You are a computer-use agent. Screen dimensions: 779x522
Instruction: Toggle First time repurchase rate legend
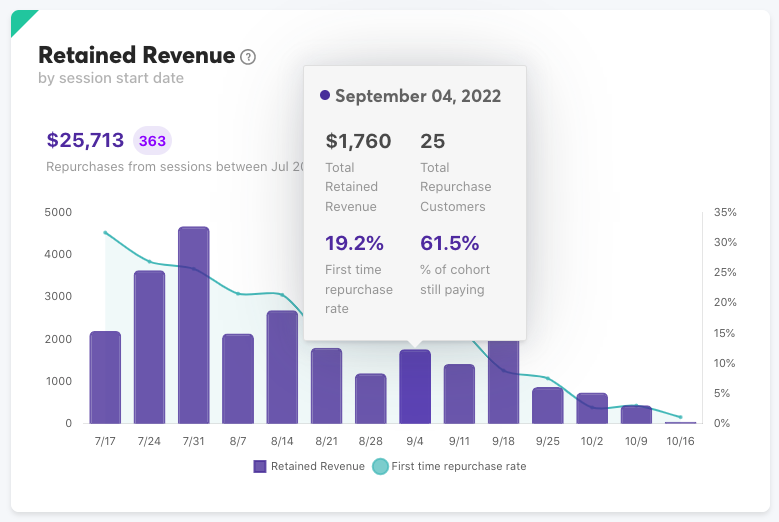click(x=449, y=466)
